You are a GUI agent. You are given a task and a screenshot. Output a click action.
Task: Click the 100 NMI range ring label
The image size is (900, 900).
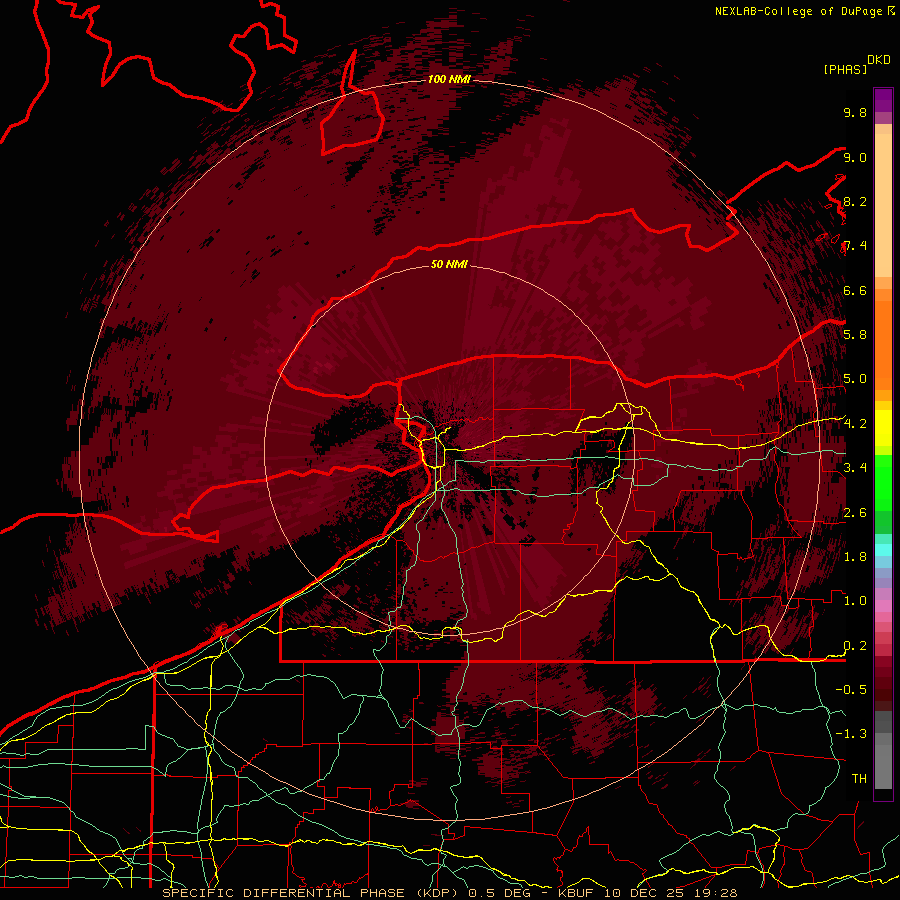[x=449, y=79]
